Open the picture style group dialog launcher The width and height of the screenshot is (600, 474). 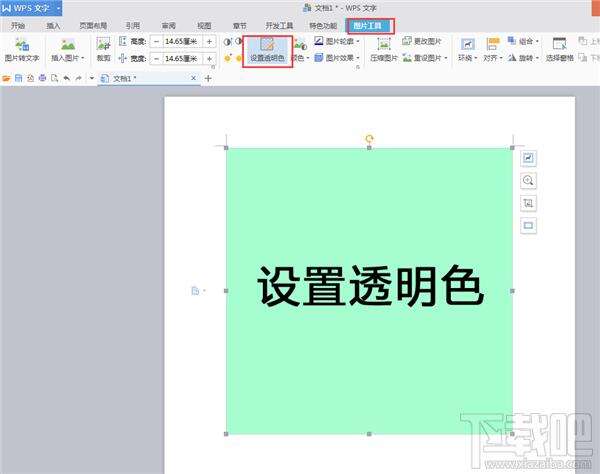358,67
